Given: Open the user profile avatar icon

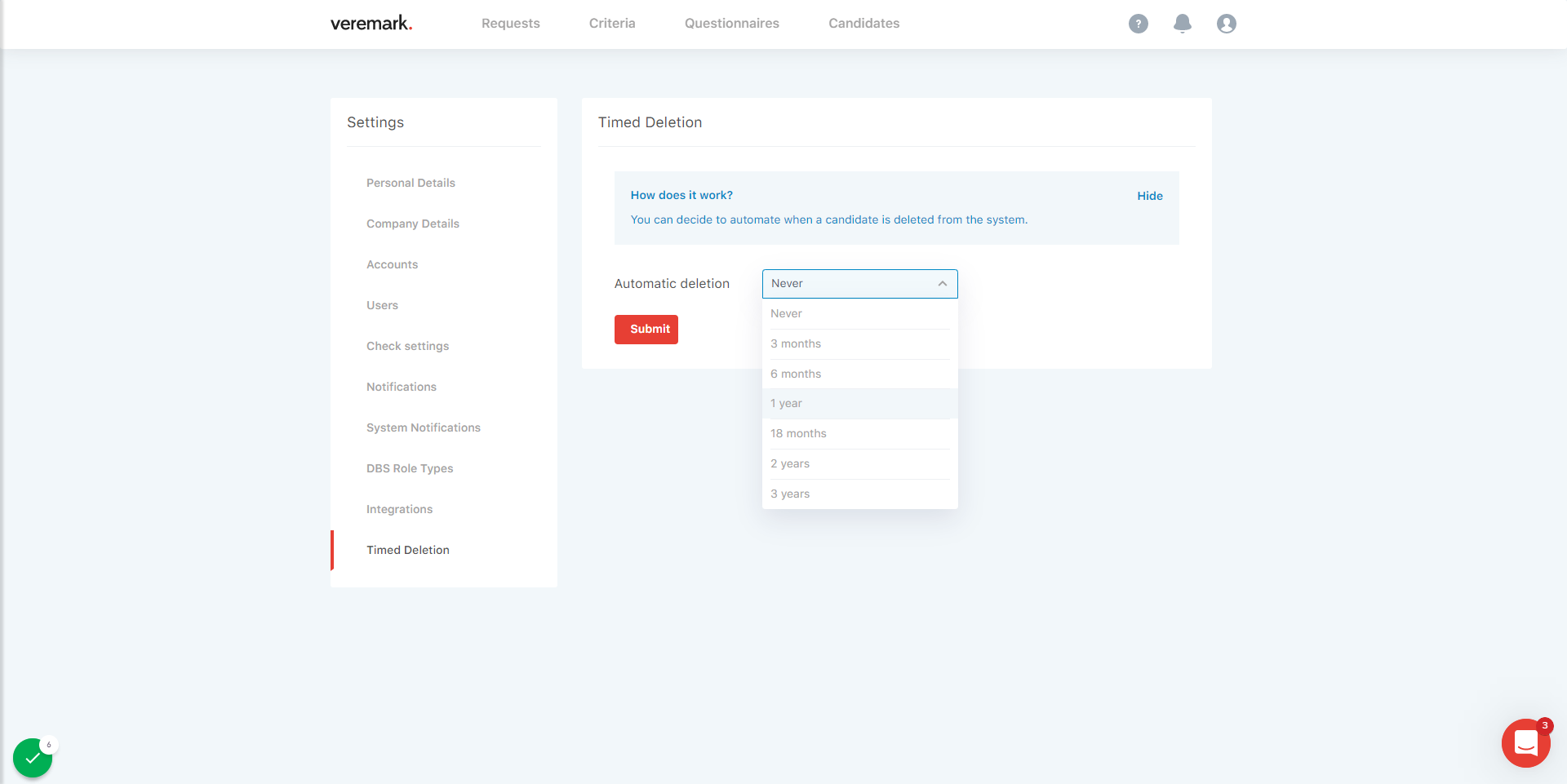Looking at the screenshot, I should point(1226,24).
